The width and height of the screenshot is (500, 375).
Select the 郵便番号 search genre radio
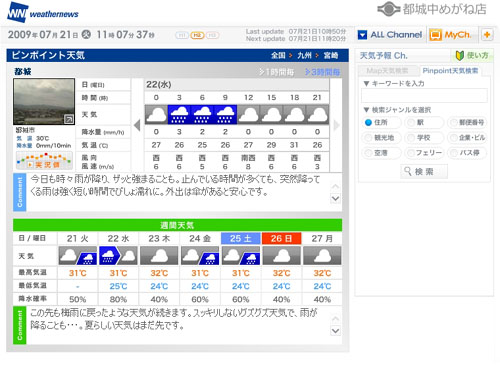[453, 122]
